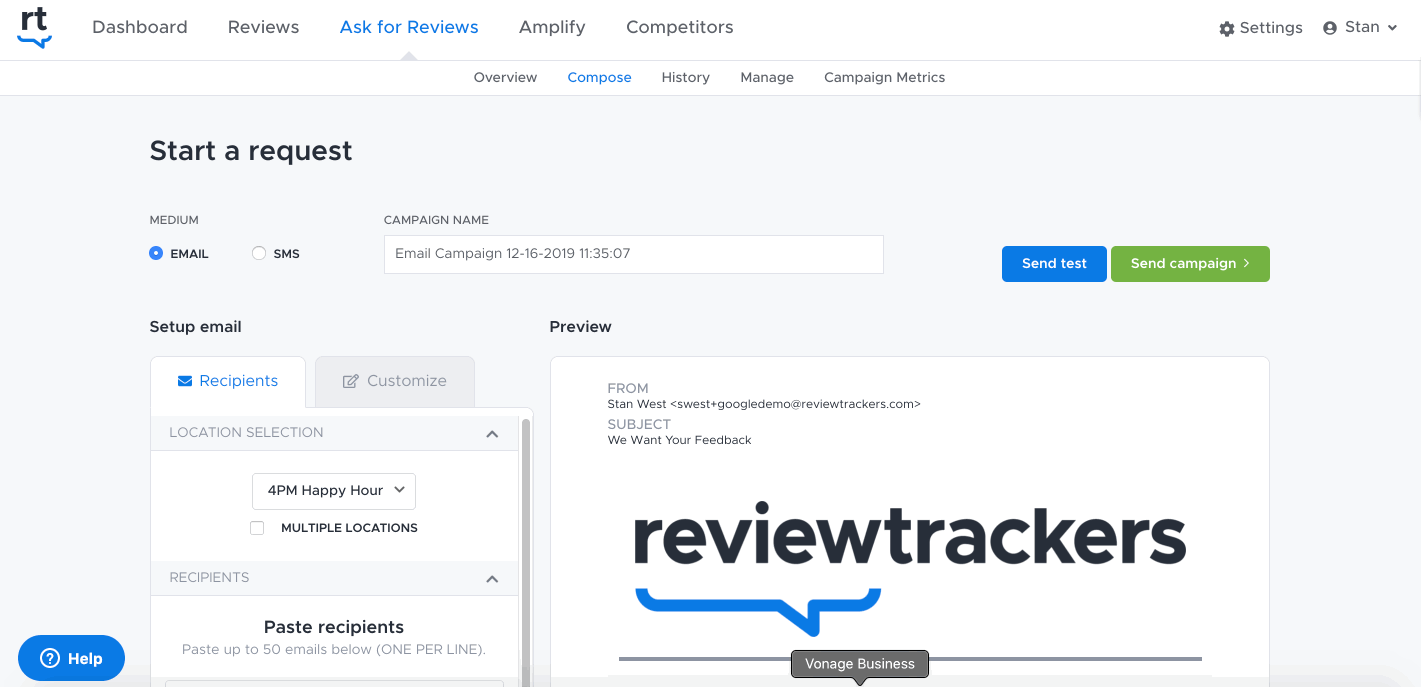Open the Stan user account menu
This screenshot has width=1421, height=687.
[1359, 27]
